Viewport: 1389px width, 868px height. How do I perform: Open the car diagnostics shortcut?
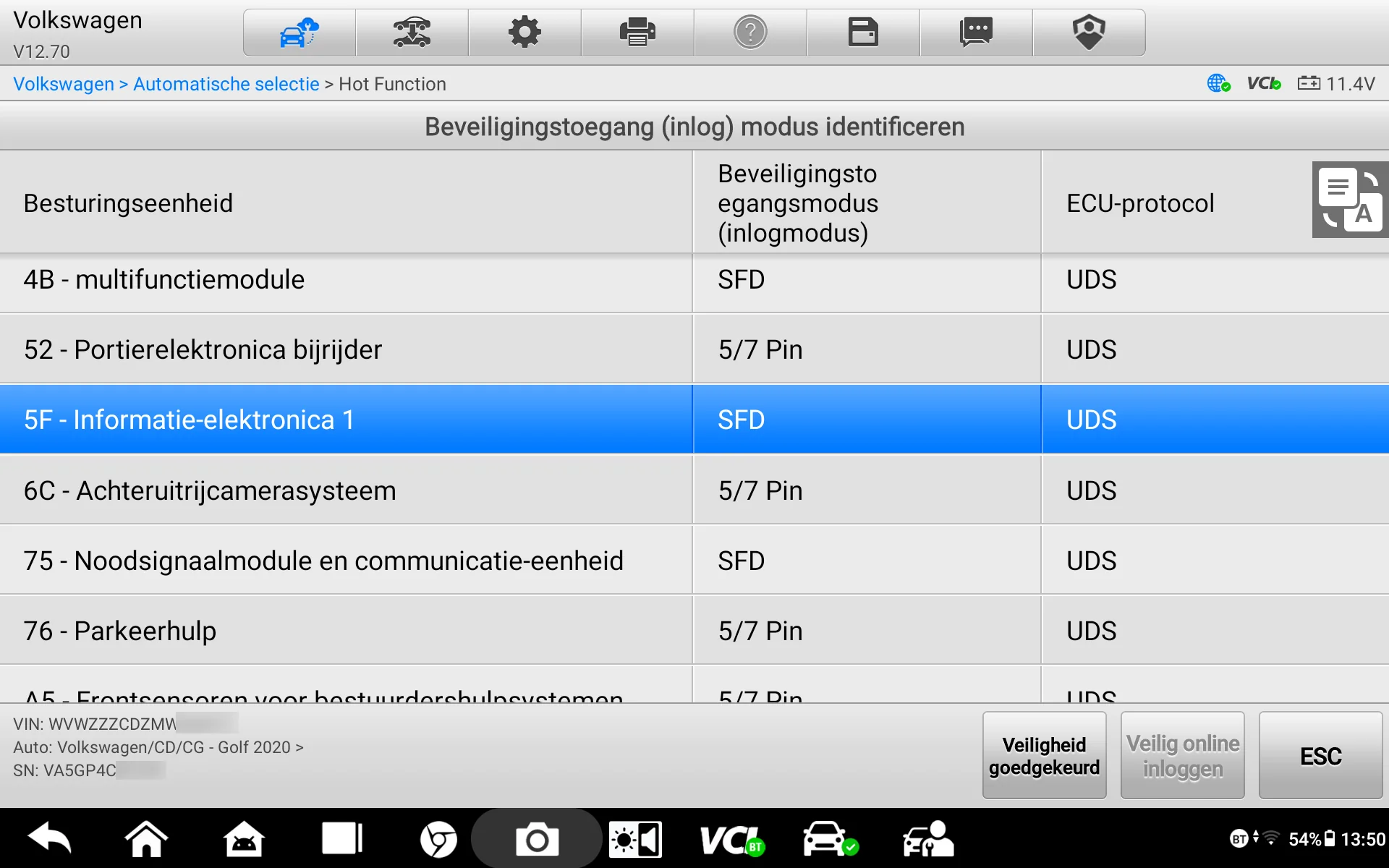click(831, 839)
